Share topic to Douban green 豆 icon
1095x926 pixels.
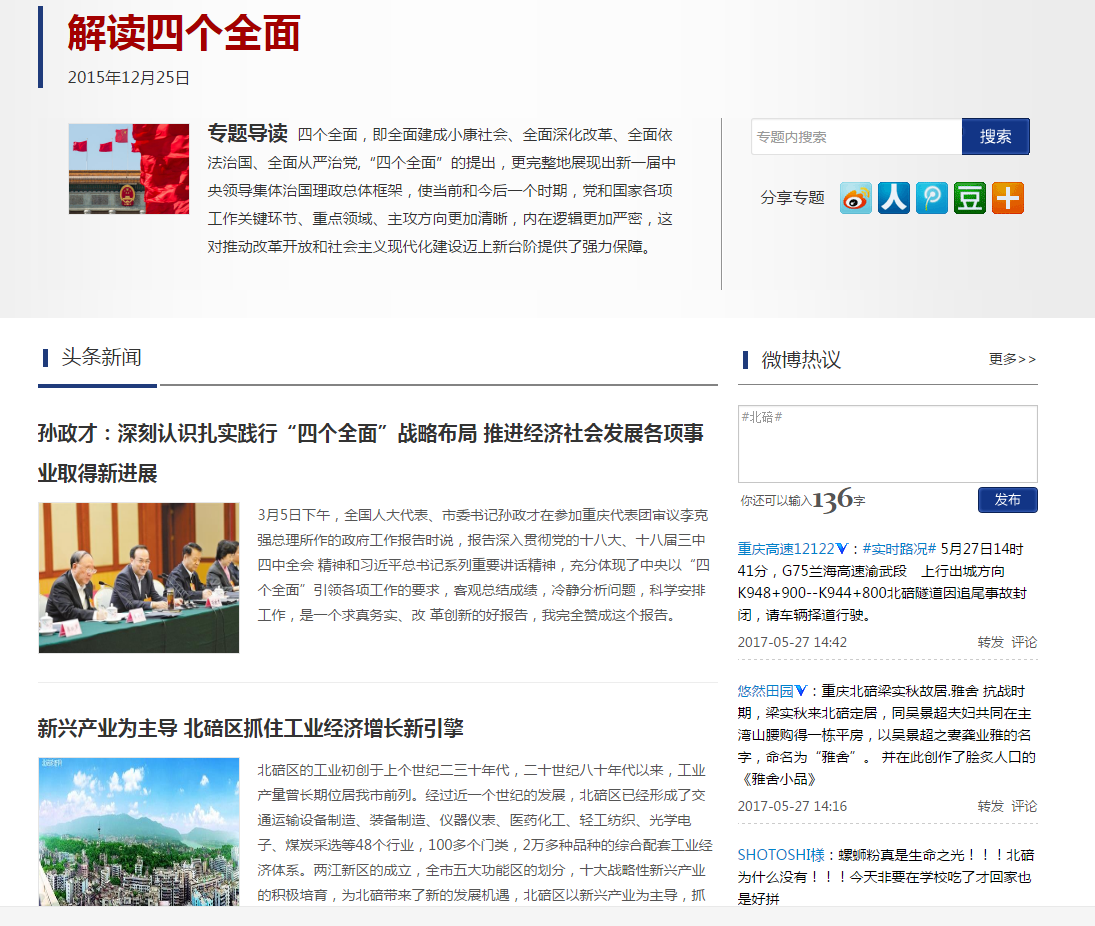coord(969,198)
